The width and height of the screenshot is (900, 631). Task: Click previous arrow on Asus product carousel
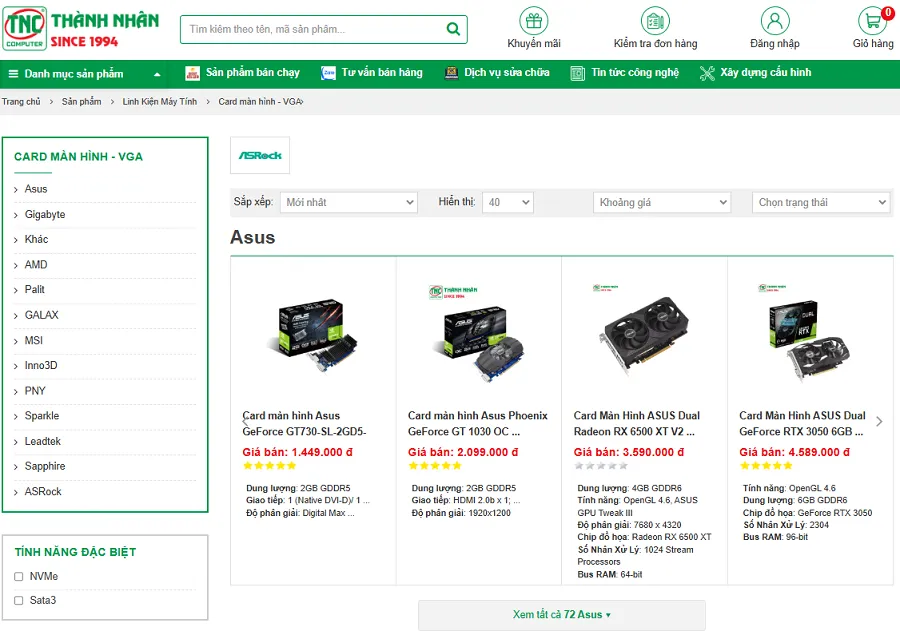(x=245, y=421)
